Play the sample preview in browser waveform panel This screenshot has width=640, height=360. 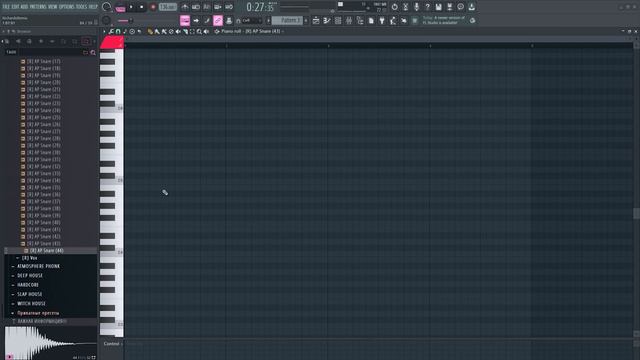[9, 356]
